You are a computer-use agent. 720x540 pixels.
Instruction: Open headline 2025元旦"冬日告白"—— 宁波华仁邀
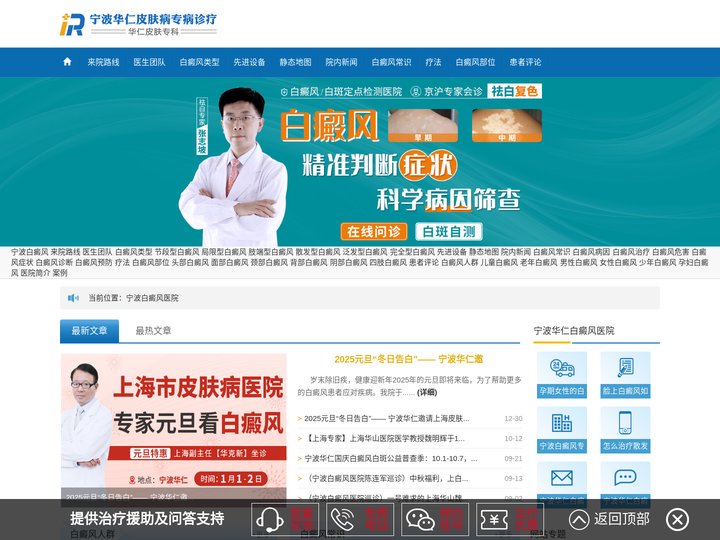pyautogui.click(x=409, y=359)
